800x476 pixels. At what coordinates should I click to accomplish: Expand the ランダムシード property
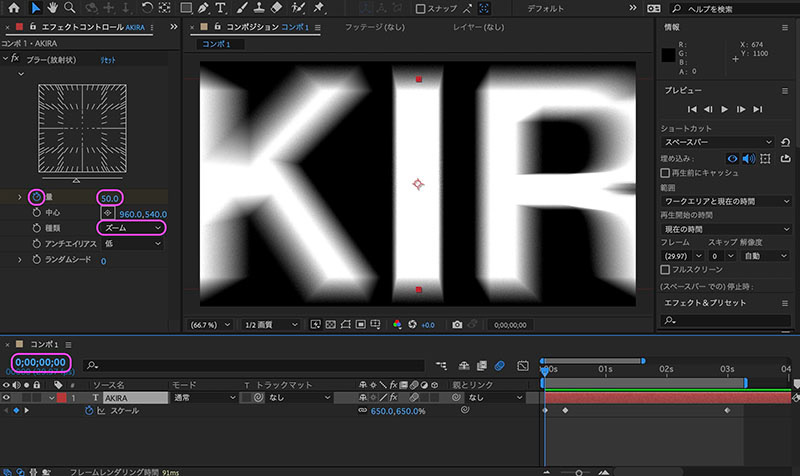(20, 260)
